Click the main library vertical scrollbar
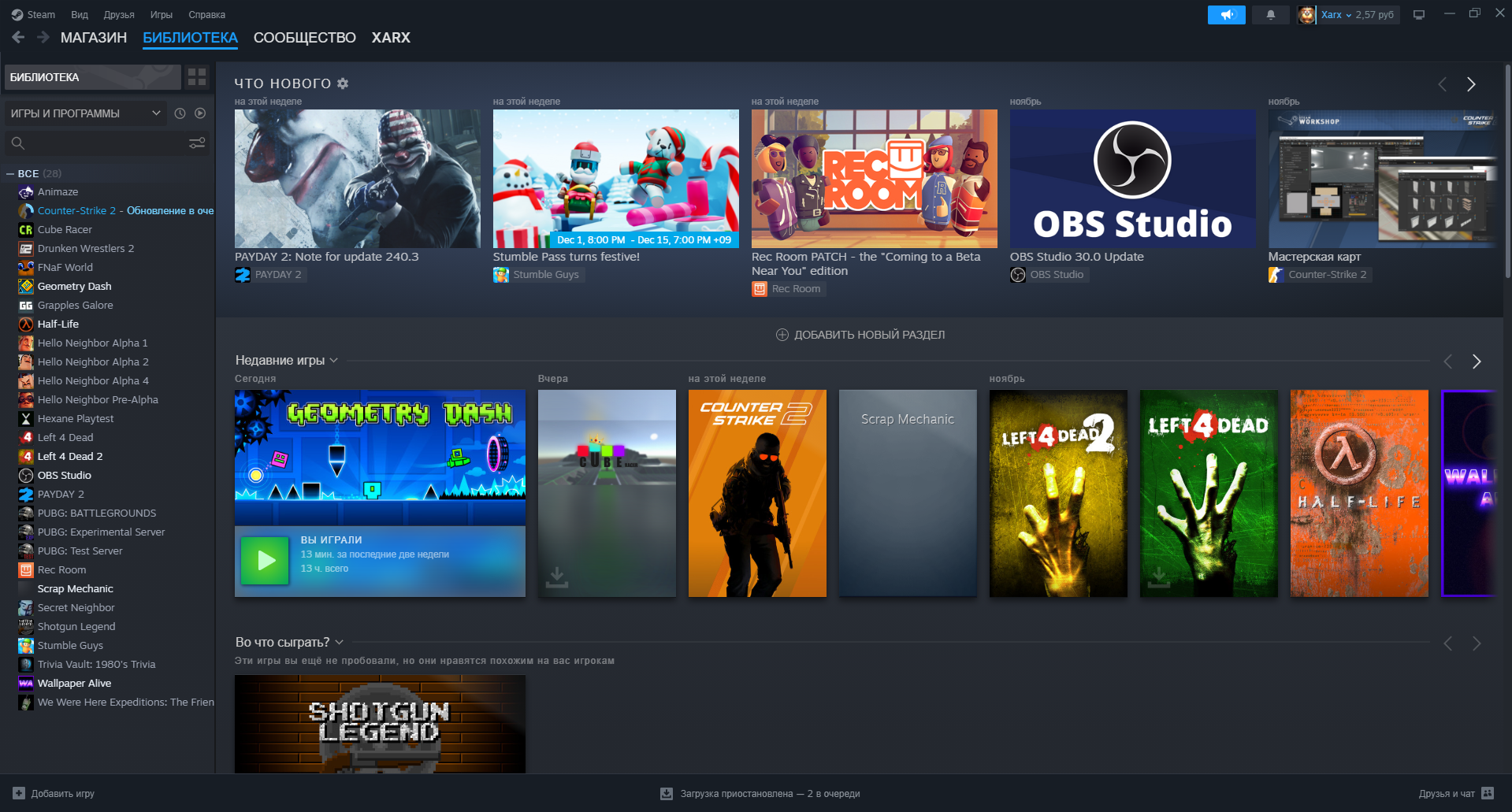 tap(1507, 169)
